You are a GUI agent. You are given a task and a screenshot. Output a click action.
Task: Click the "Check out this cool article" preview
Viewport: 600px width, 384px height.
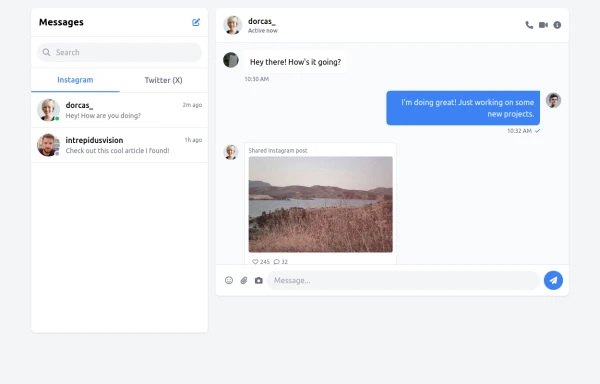pos(117,151)
